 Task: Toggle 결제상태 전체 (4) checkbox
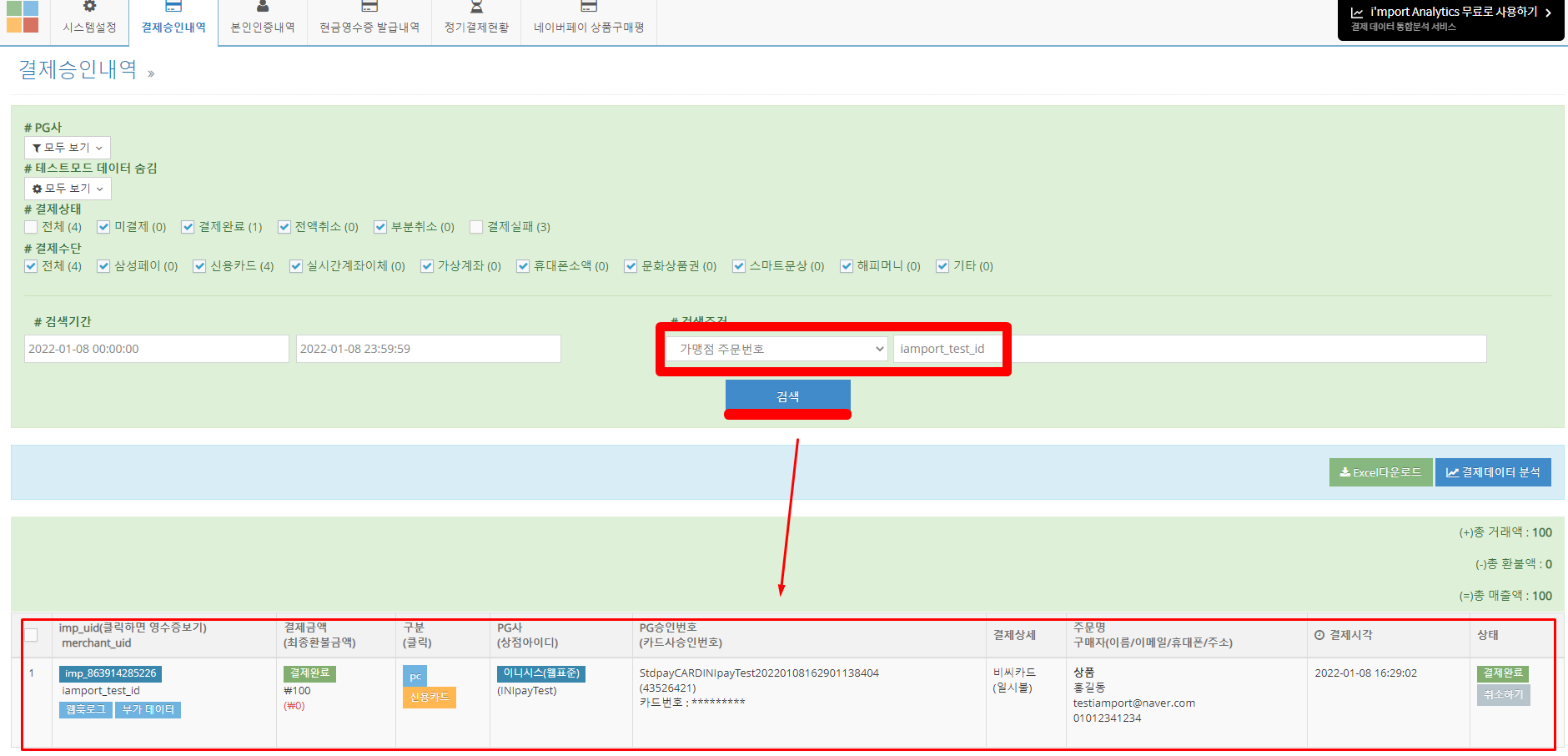pyautogui.click(x=31, y=227)
